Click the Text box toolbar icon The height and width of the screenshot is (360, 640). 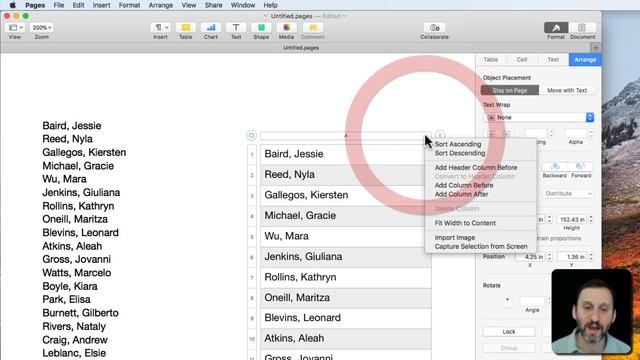(x=236, y=27)
